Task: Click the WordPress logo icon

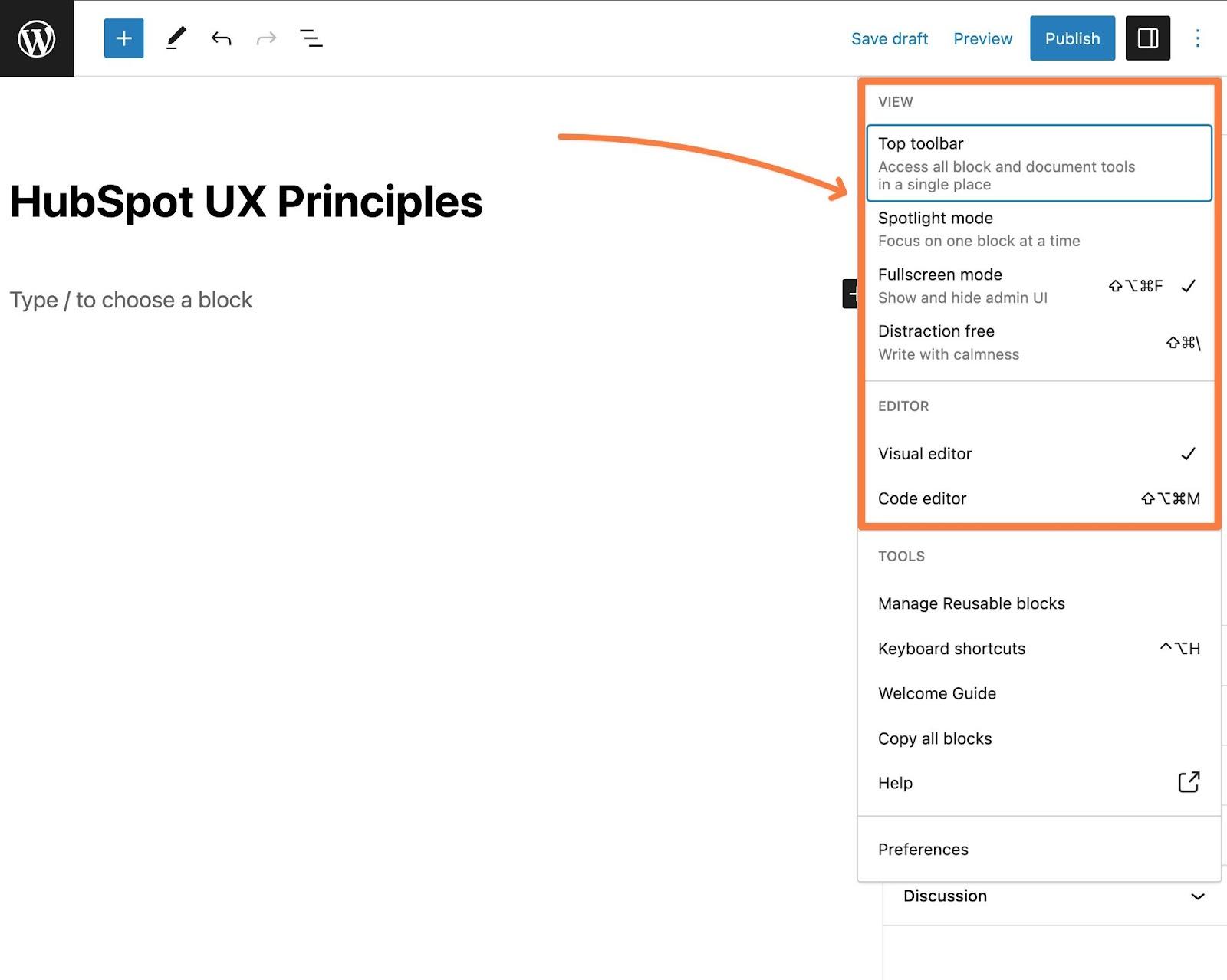Action: tap(37, 38)
